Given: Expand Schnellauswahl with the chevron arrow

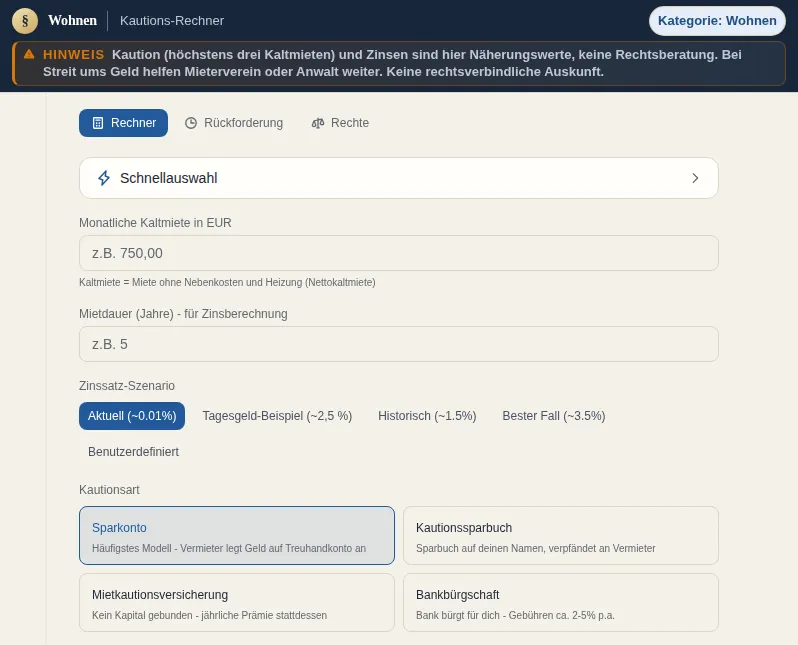Looking at the screenshot, I should pyautogui.click(x=695, y=178).
